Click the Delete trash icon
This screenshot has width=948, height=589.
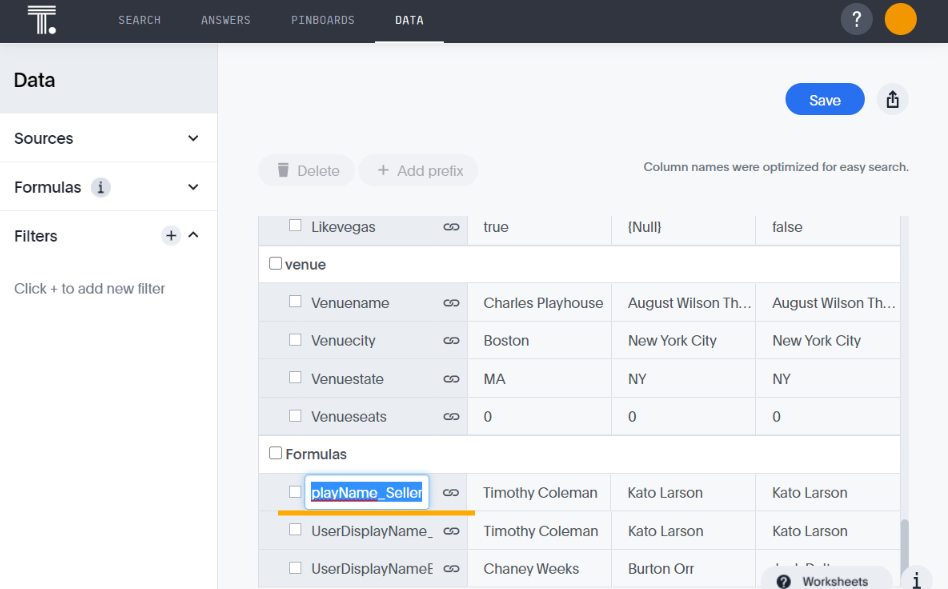click(286, 170)
